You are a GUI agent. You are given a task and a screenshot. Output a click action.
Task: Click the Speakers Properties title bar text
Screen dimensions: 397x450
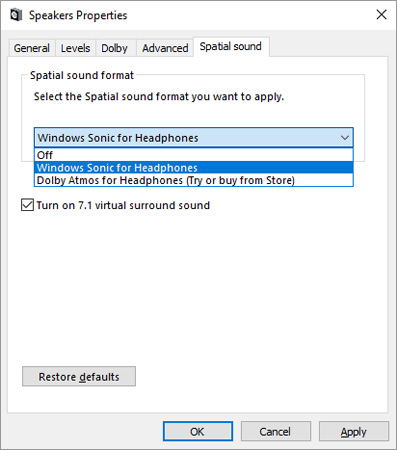click(x=78, y=15)
